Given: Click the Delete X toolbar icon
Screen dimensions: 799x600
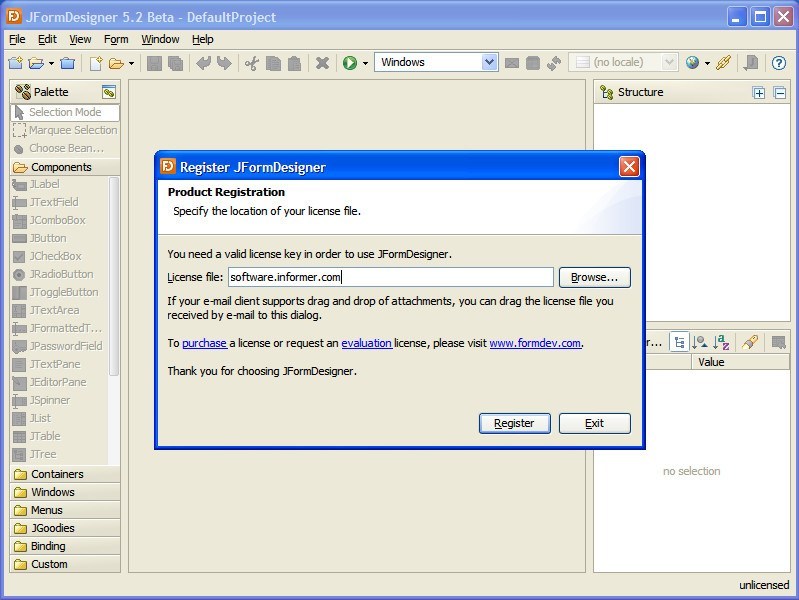Looking at the screenshot, I should pos(322,63).
